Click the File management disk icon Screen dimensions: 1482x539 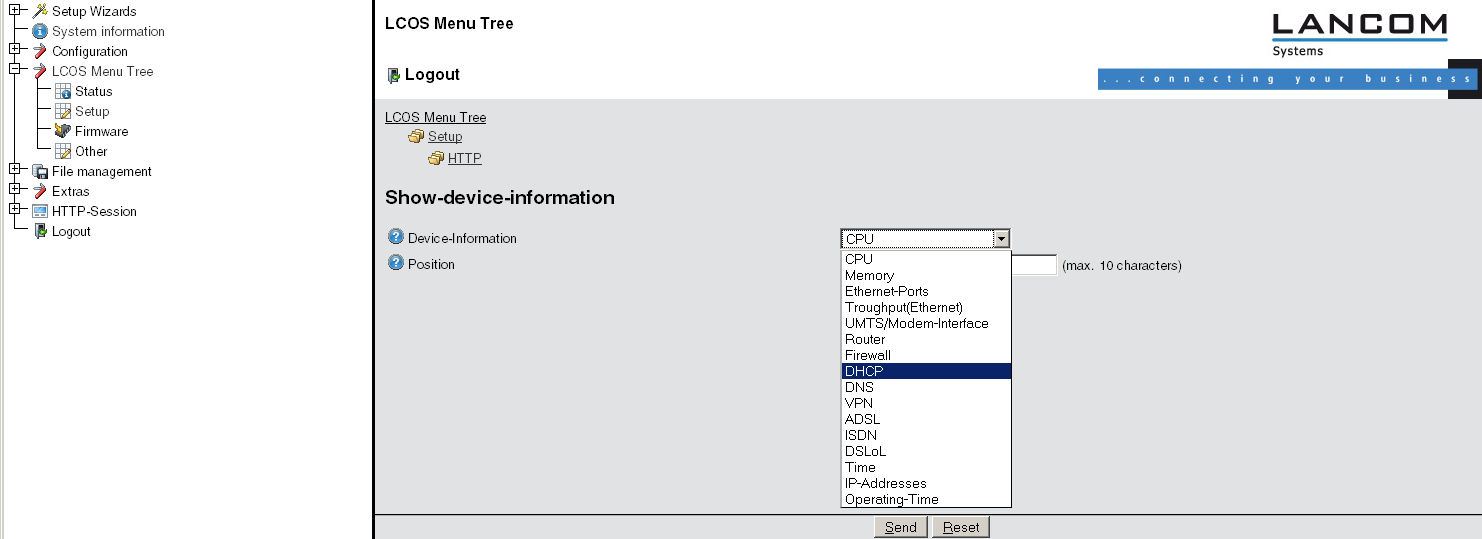click(x=40, y=171)
